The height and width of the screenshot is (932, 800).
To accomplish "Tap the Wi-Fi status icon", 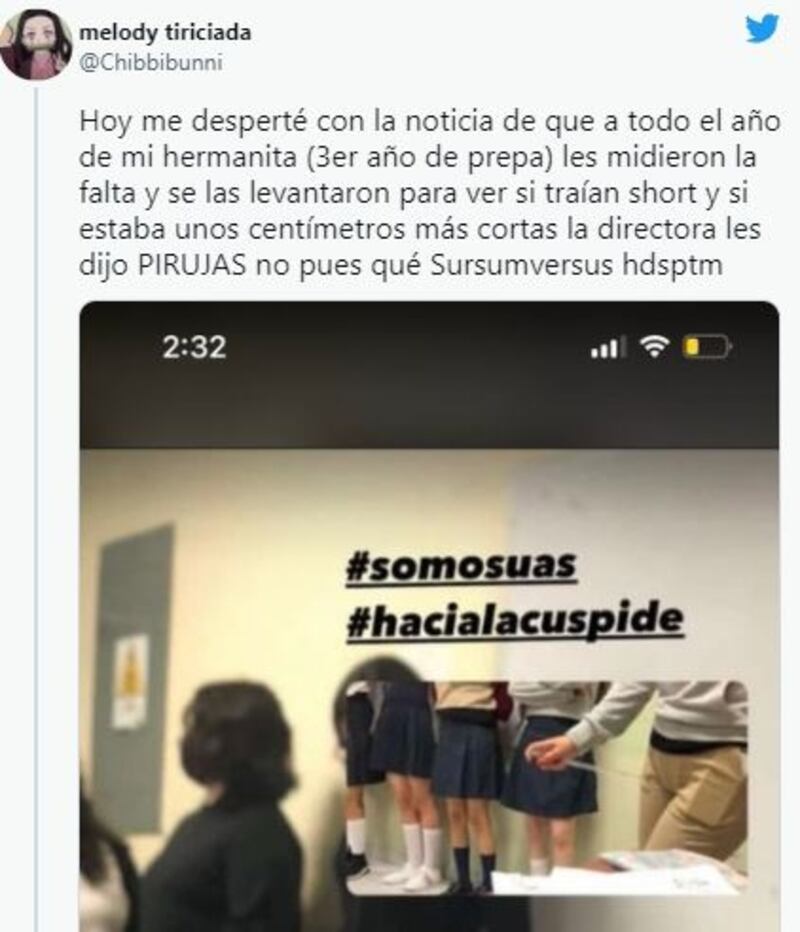I will point(654,346).
